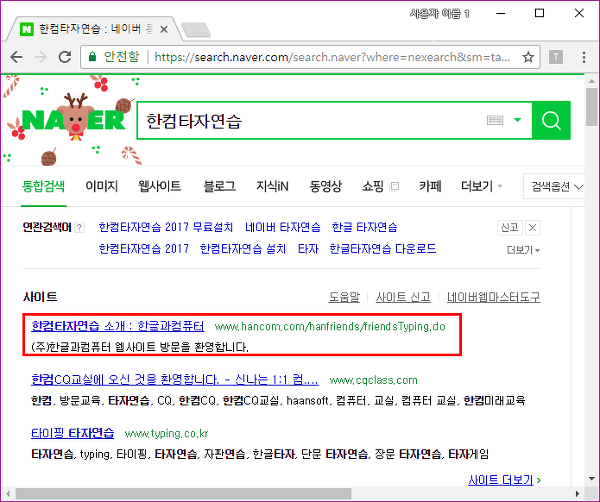The height and width of the screenshot is (502, 600).
Task: Click the green secure lock icon
Action: (x=92, y=57)
